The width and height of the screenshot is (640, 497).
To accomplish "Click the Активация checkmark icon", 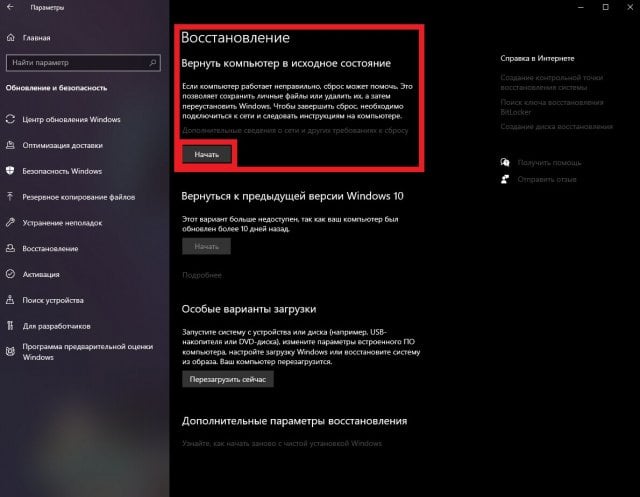I will pyautogui.click(x=10, y=274).
